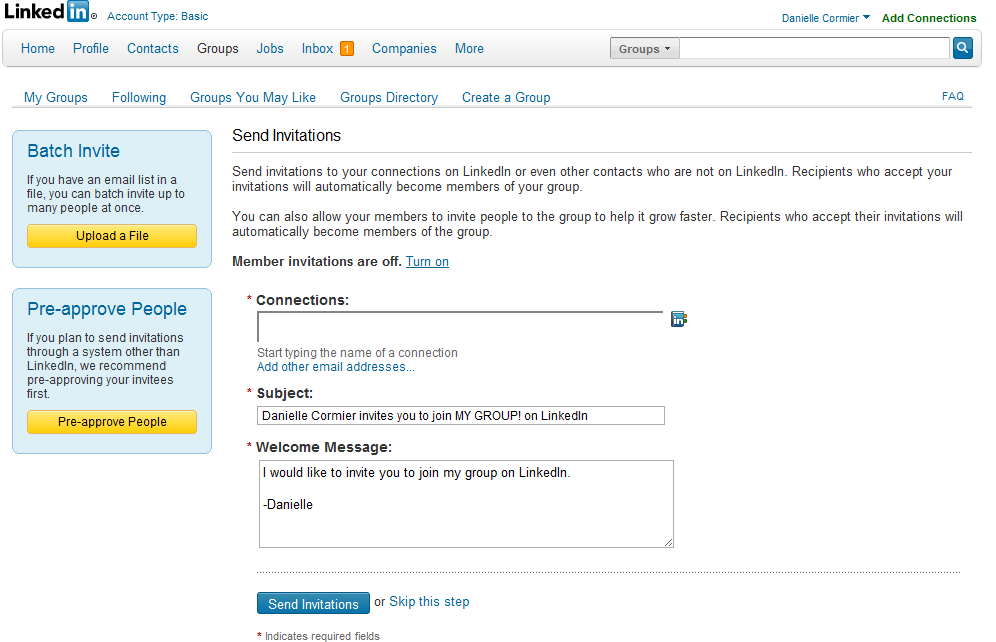Click the 'Indicates required fields' note
This screenshot has height=642, width=996.
[x=322, y=636]
